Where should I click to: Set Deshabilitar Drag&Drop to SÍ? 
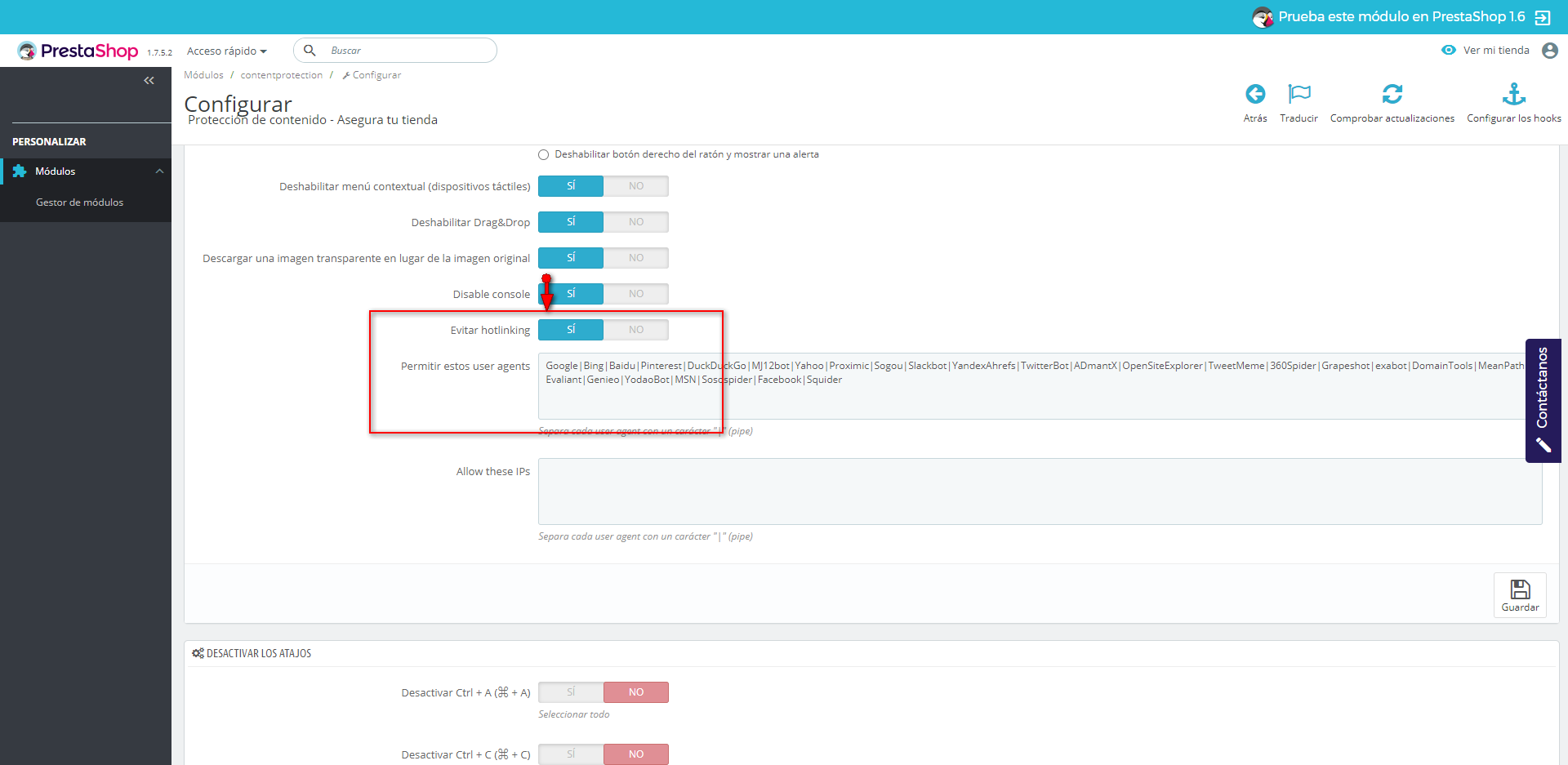(x=571, y=222)
